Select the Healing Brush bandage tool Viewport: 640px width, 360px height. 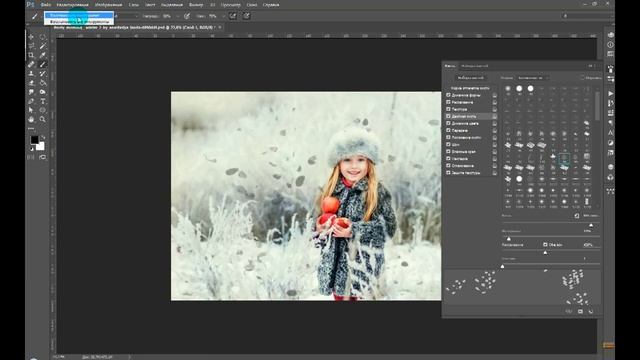click(x=31, y=64)
